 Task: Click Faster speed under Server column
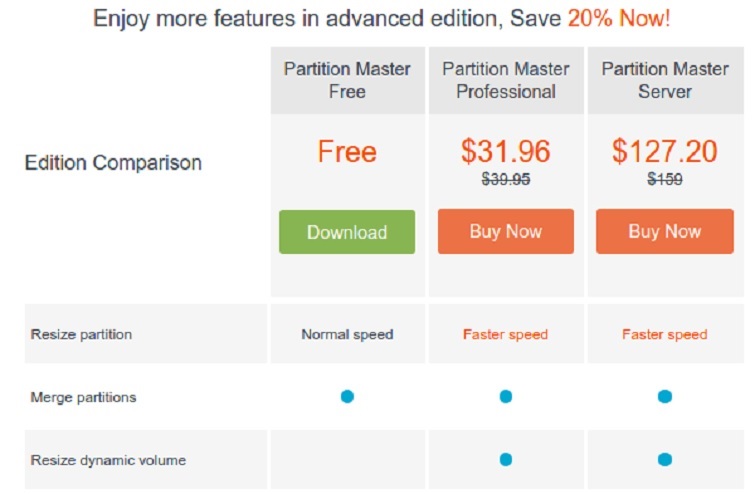click(664, 334)
